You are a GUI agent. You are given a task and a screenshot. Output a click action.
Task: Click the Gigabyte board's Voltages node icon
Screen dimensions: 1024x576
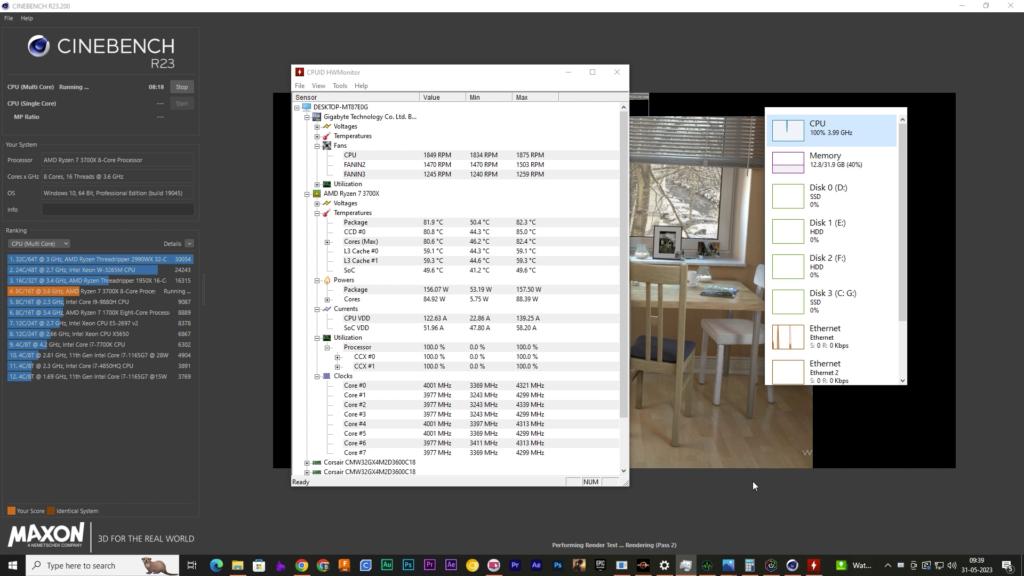327,126
